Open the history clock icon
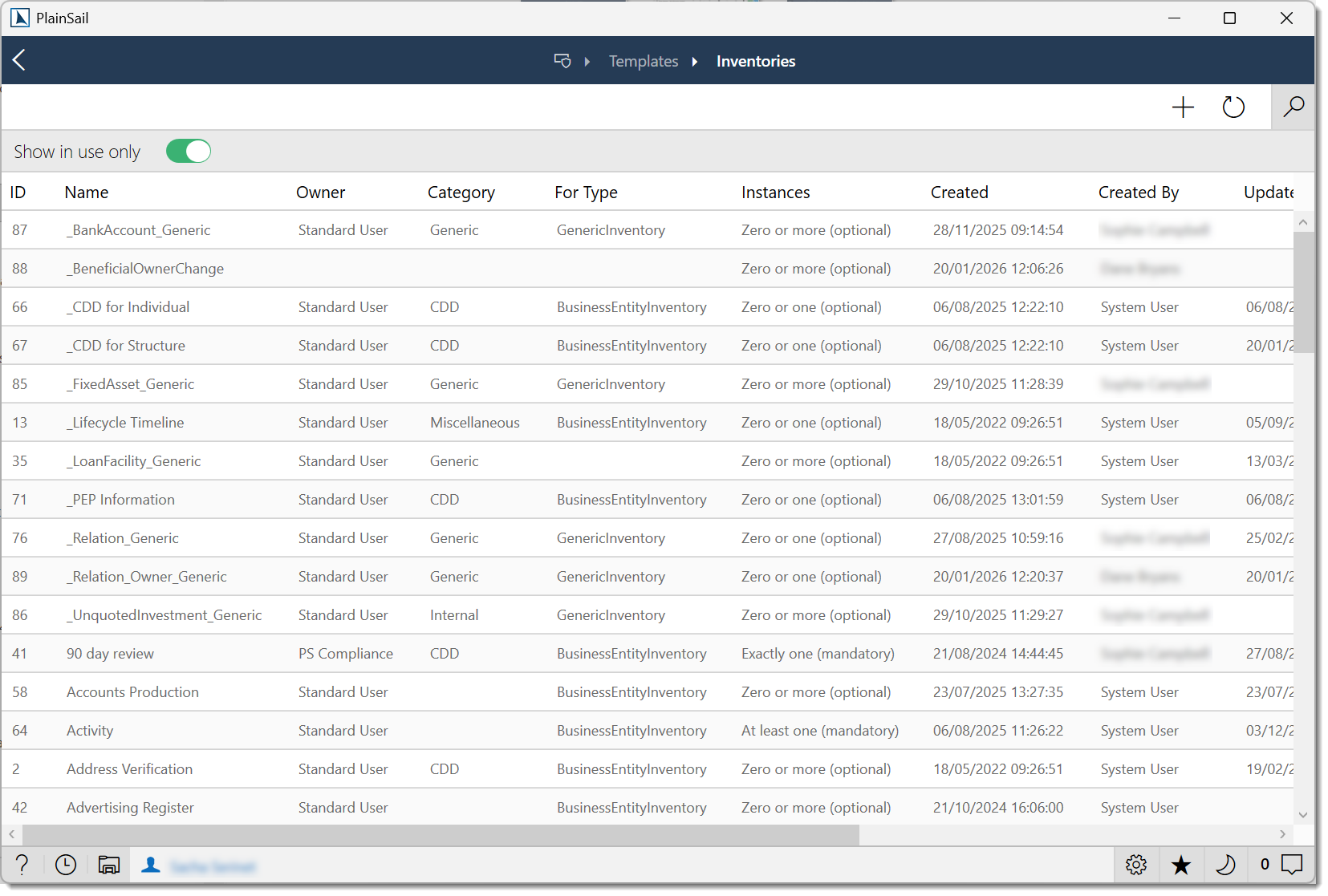The height and width of the screenshot is (896, 1328). (66, 865)
